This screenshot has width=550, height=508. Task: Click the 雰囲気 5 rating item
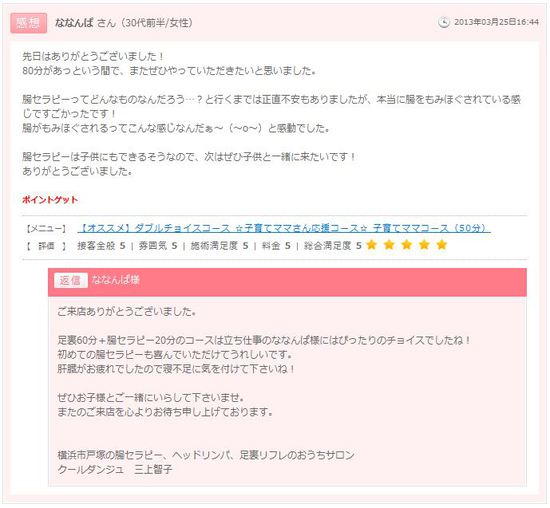(158, 246)
